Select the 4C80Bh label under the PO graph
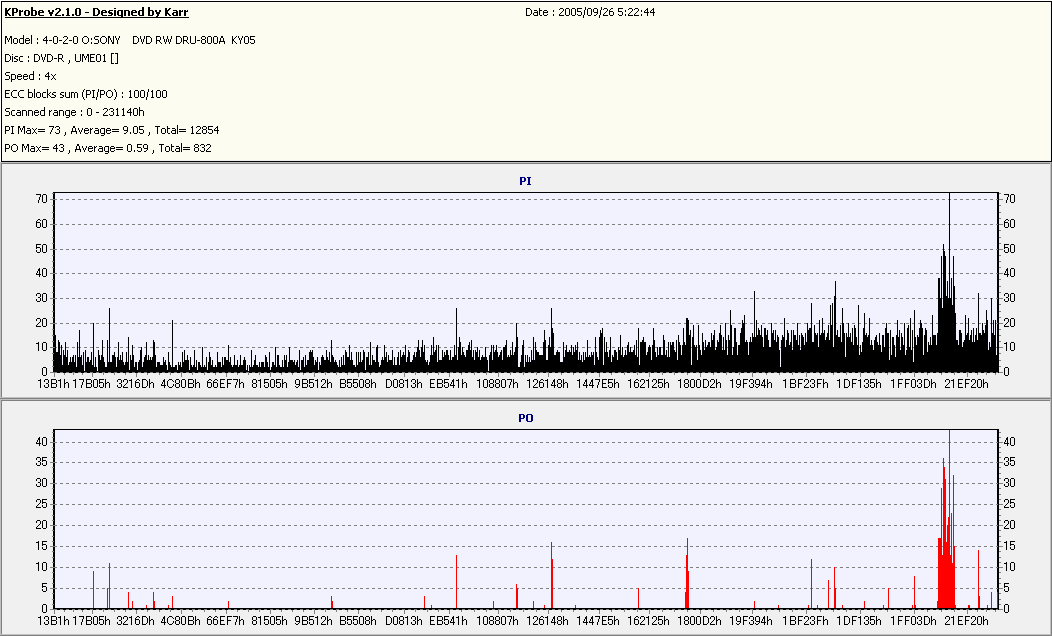 [180, 621]
